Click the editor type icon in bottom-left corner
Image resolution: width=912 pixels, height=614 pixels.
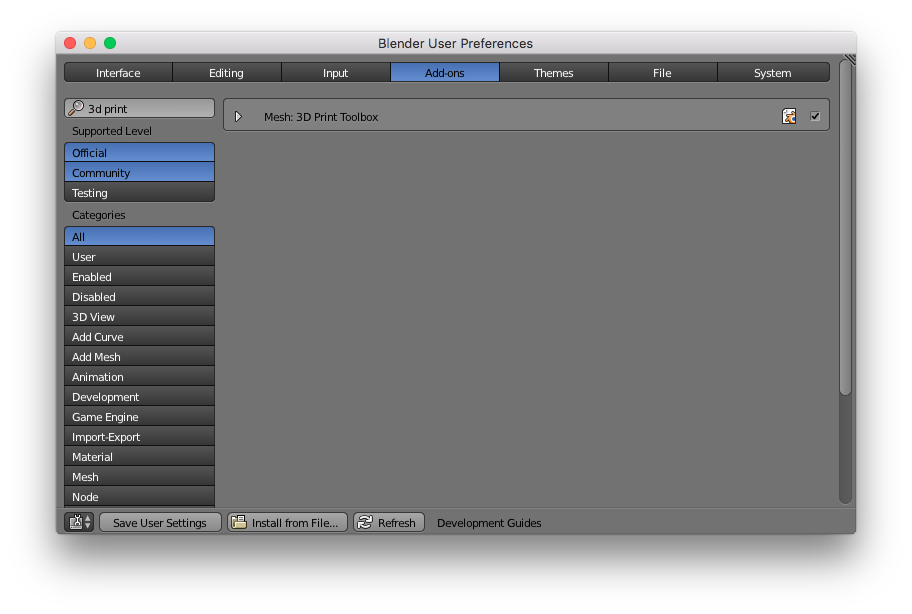[x=79, y=522]
